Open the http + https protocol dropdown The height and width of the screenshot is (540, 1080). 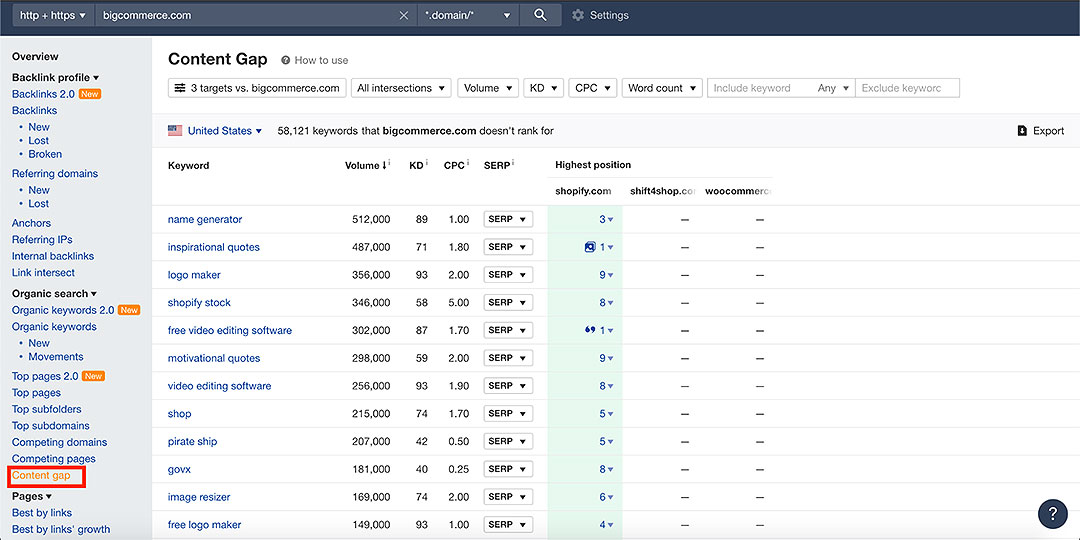(53, 15)
